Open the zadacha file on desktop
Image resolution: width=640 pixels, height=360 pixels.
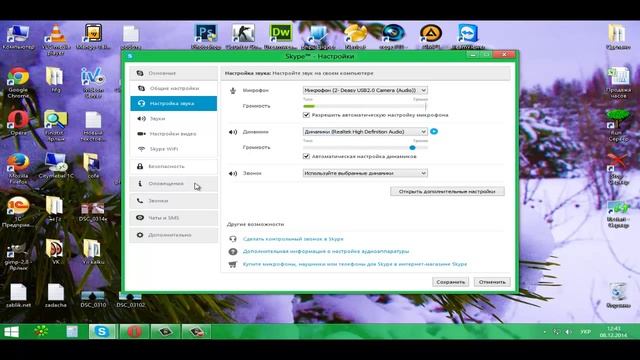click(56, 296)
